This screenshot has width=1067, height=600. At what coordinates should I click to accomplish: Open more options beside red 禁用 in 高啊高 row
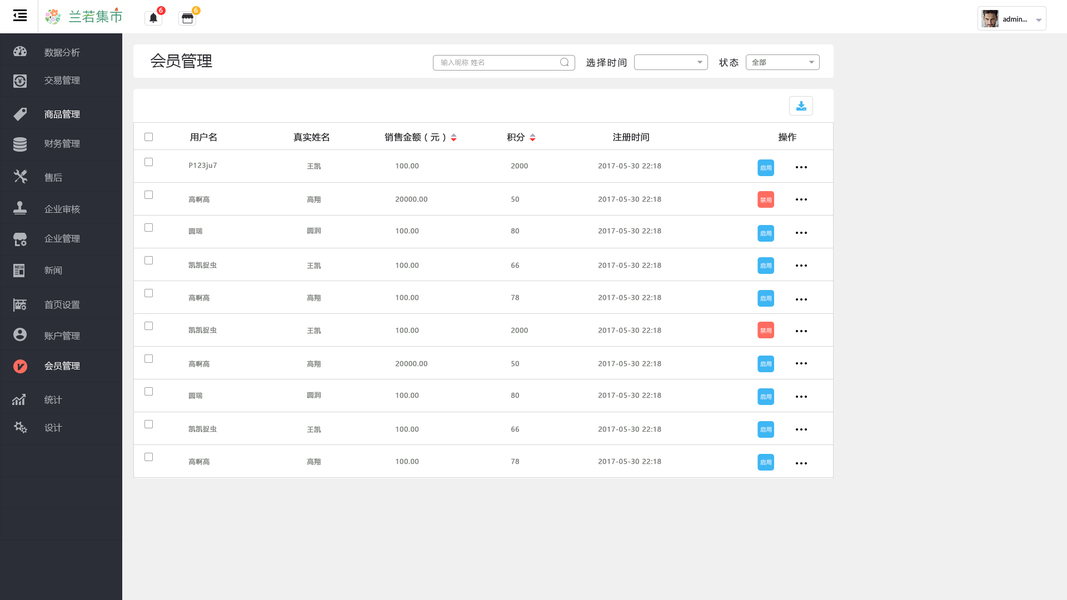[801, 199]
